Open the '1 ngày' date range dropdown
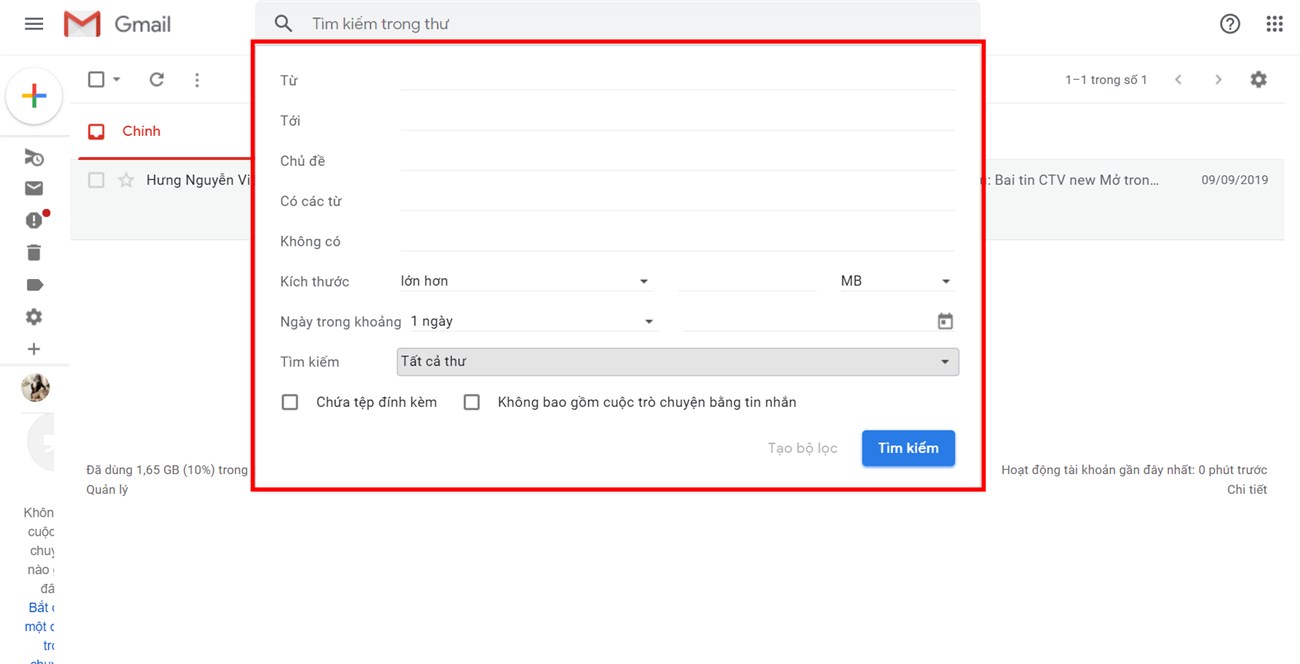This screenshot has width=1300, height=664. pyautogui.click(x=533, y=321)
